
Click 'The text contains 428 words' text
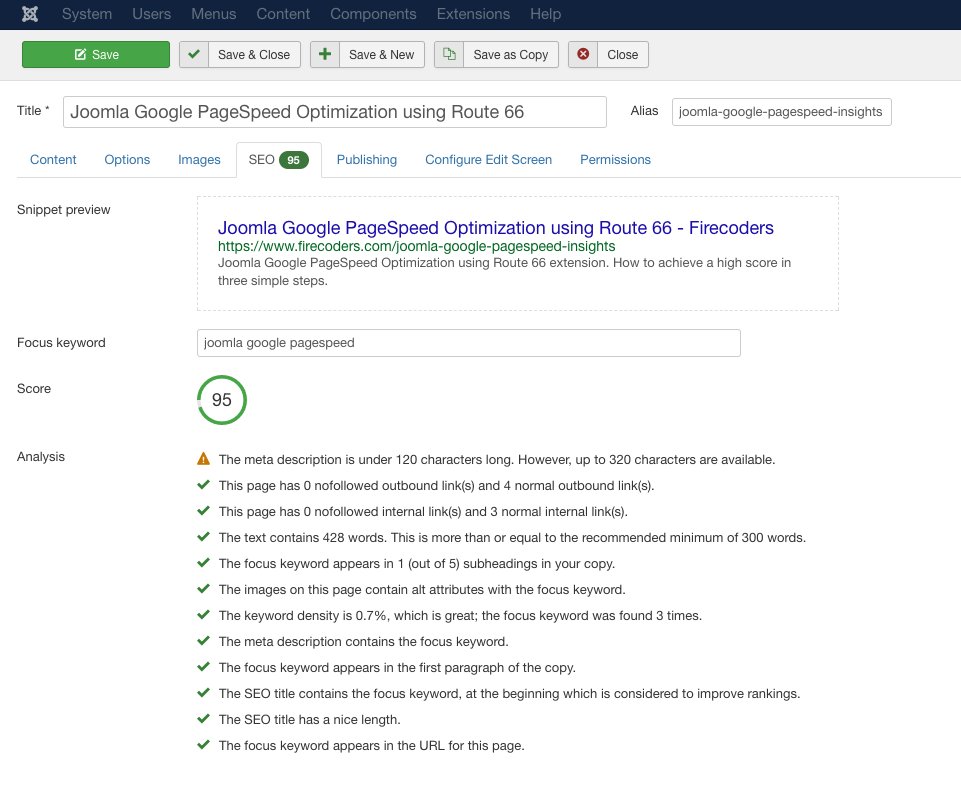(512, 537)
